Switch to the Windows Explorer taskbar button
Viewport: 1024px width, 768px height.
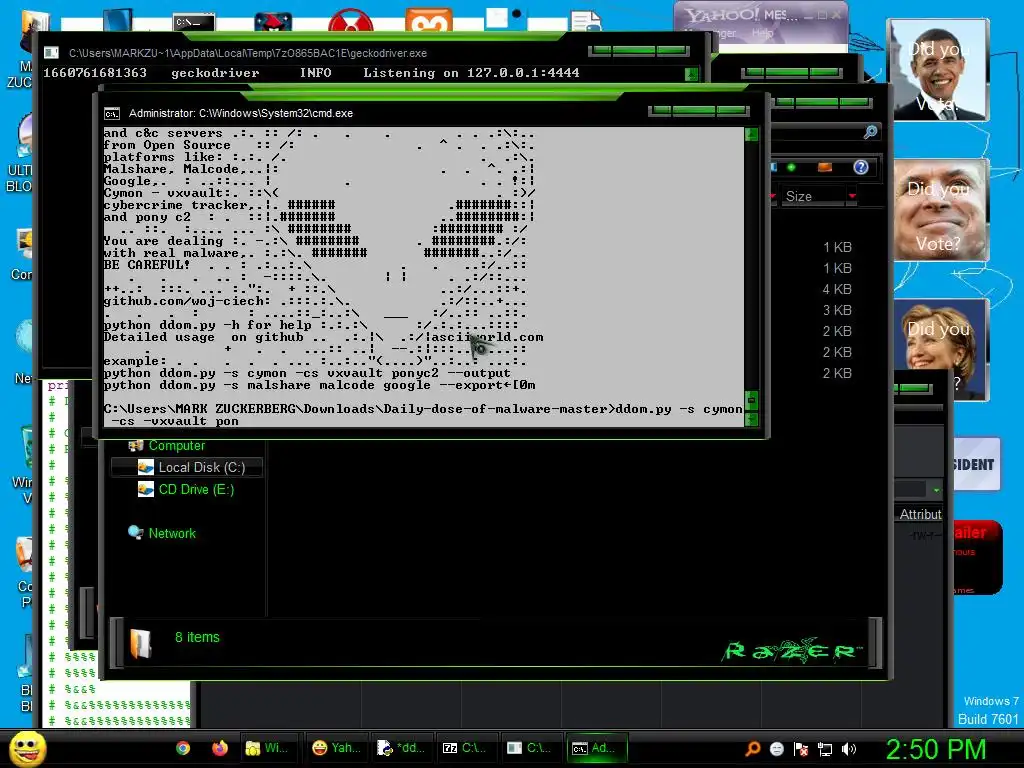click(267, 748)
